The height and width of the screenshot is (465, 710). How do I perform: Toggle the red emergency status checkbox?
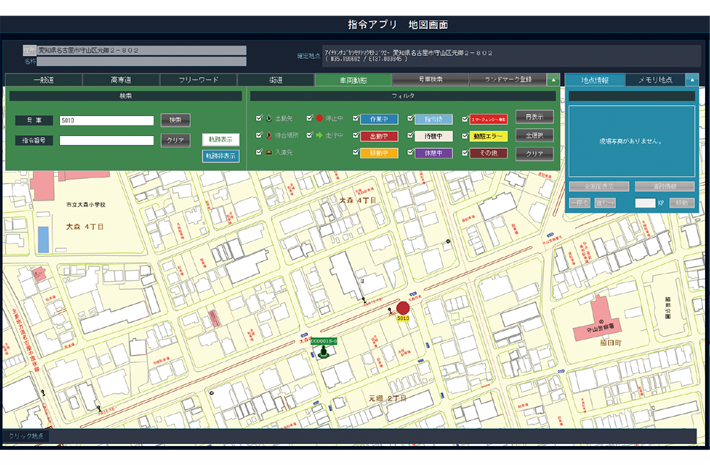(465, 119)
